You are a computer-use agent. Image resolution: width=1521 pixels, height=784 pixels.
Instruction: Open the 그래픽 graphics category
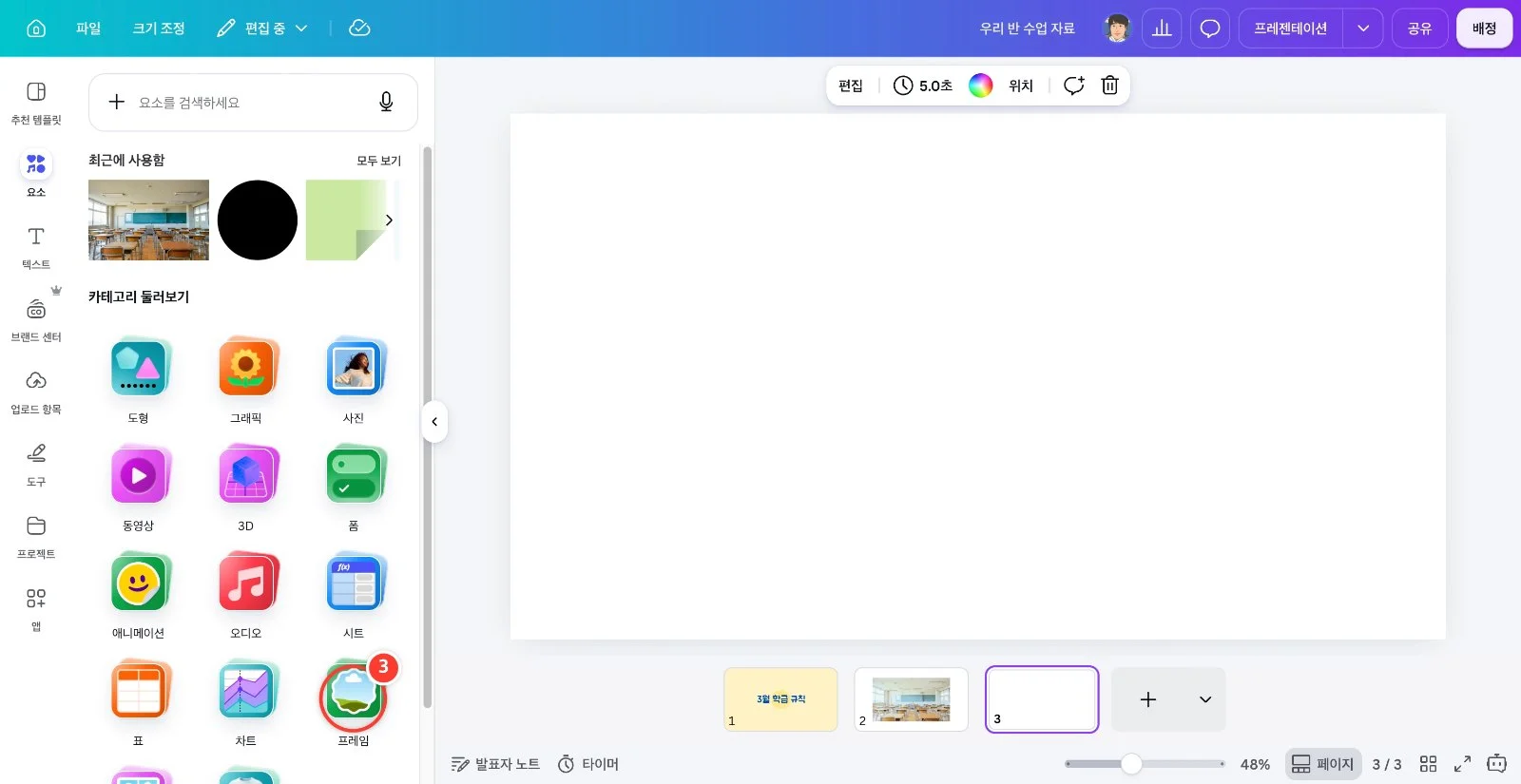[x=246, y=380]
